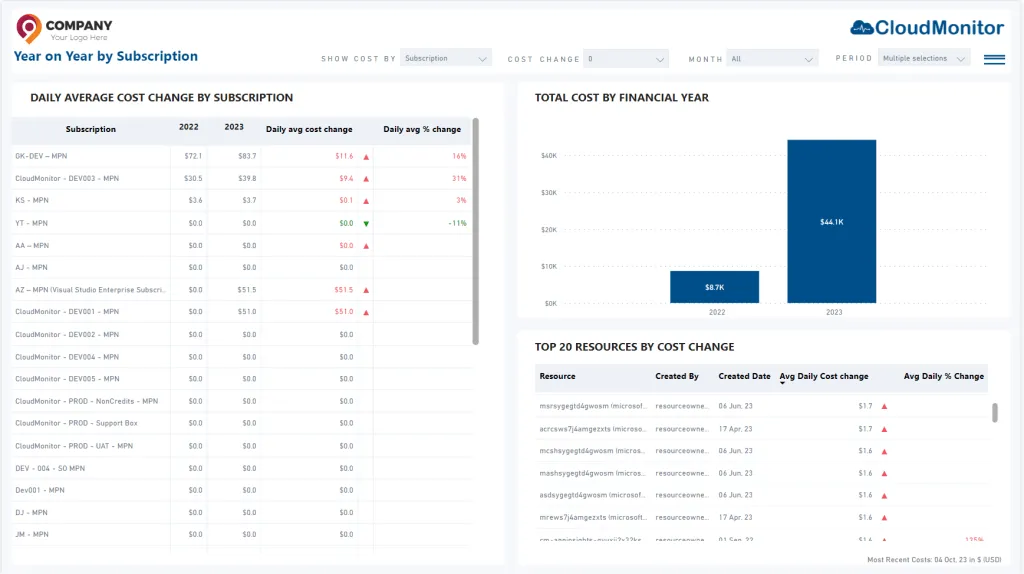Screen dimensions: 1024x574
Task: Select the AJ - MPN subscription
Action: [x=241, y=268]
